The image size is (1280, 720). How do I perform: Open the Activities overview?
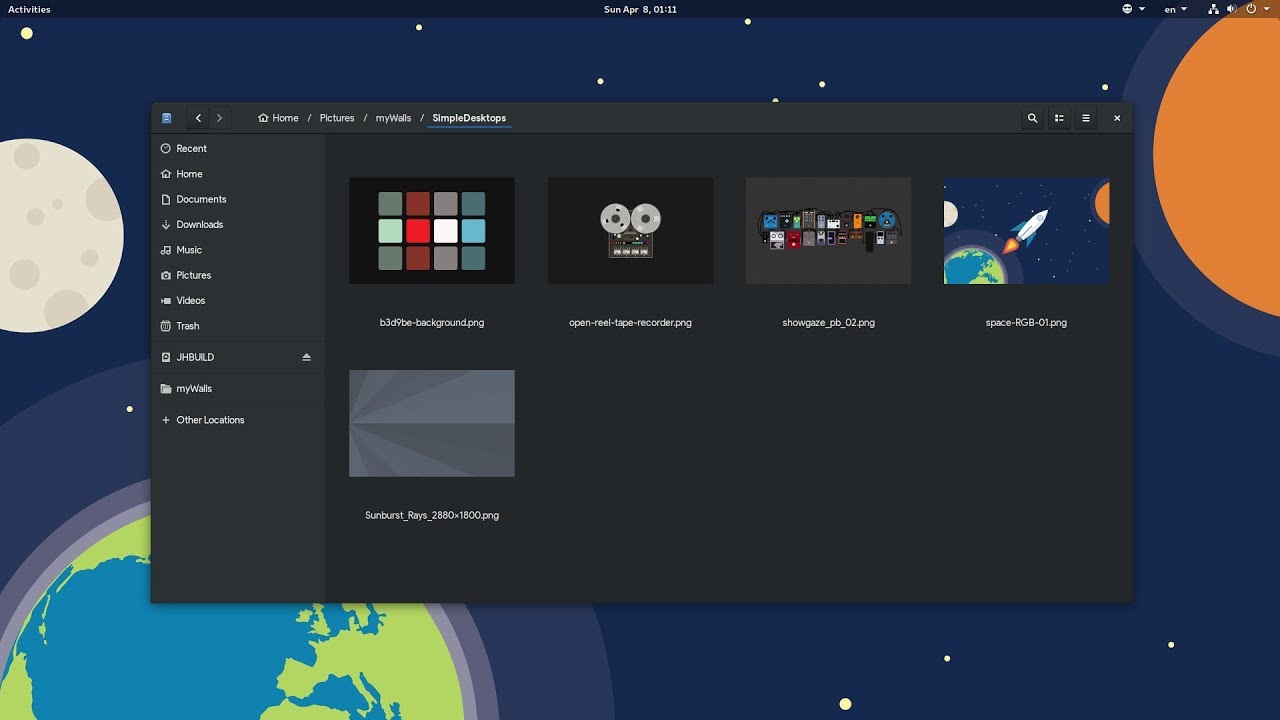29,9
